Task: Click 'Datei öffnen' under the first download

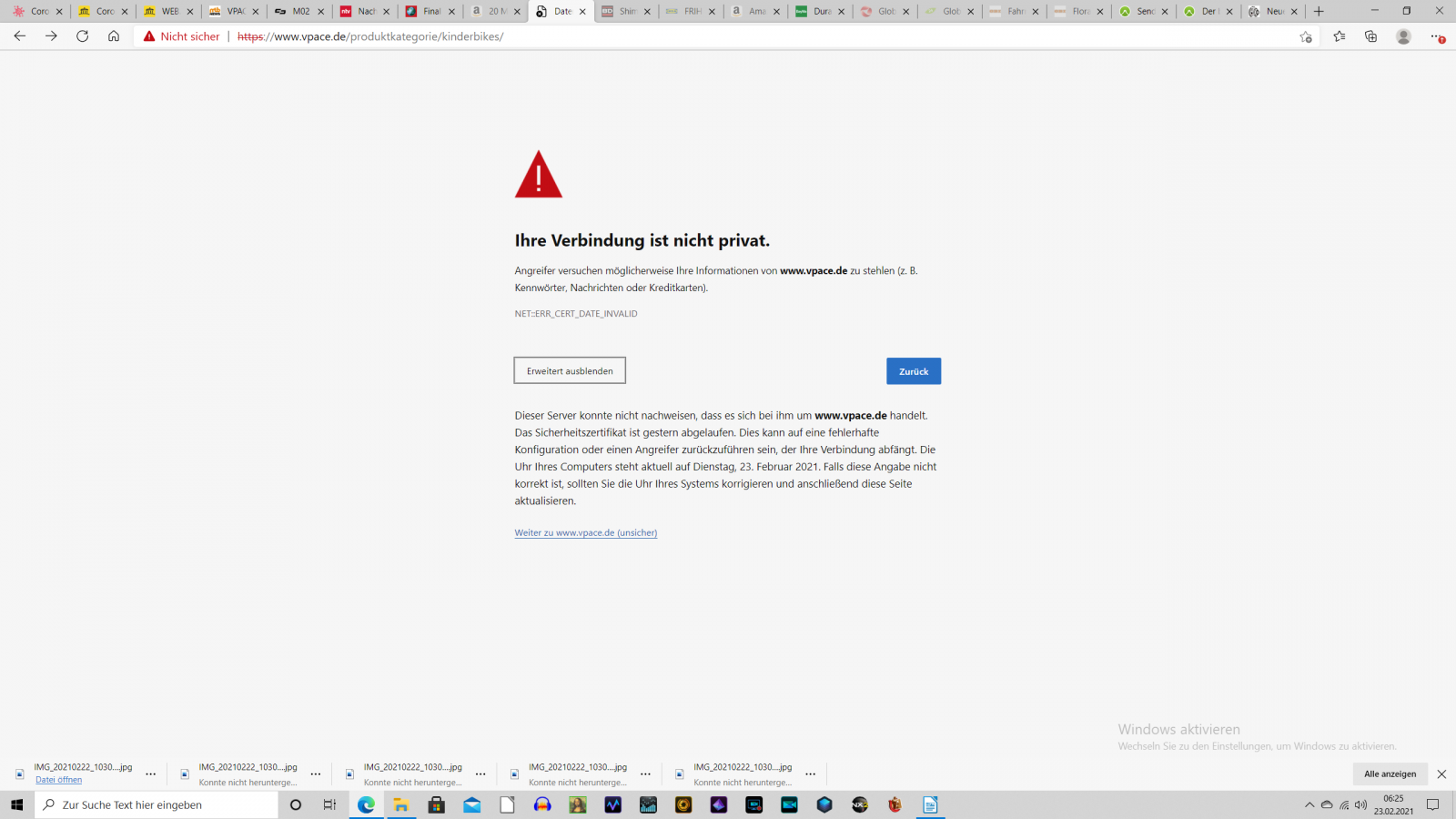Action: pos(58,780)
